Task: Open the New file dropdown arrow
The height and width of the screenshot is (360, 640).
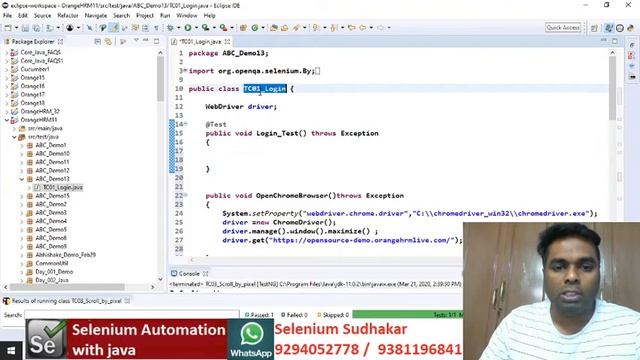Action: click(16, 28)
